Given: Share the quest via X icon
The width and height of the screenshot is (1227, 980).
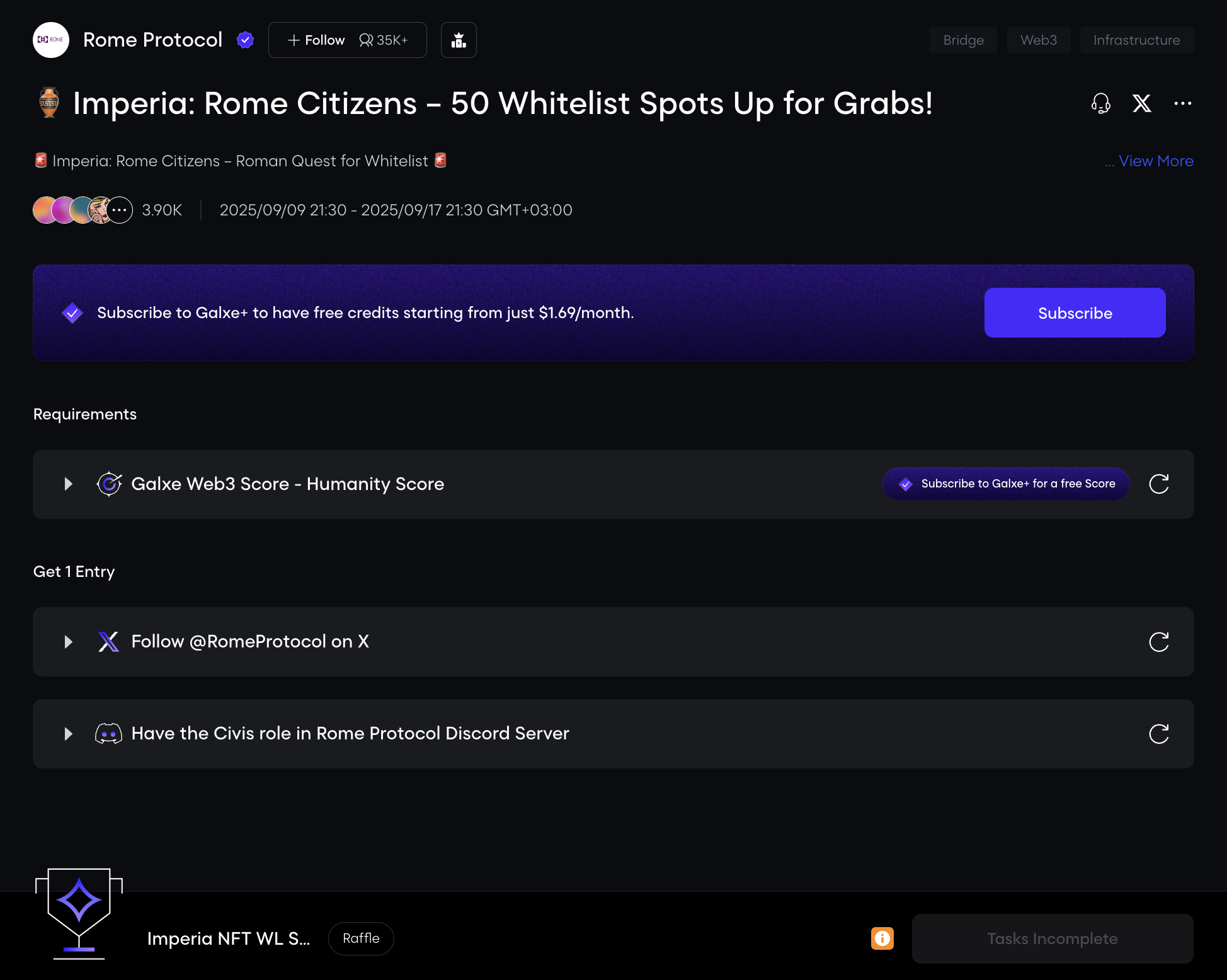Looking at the screenshot, I should point(1141,103).
